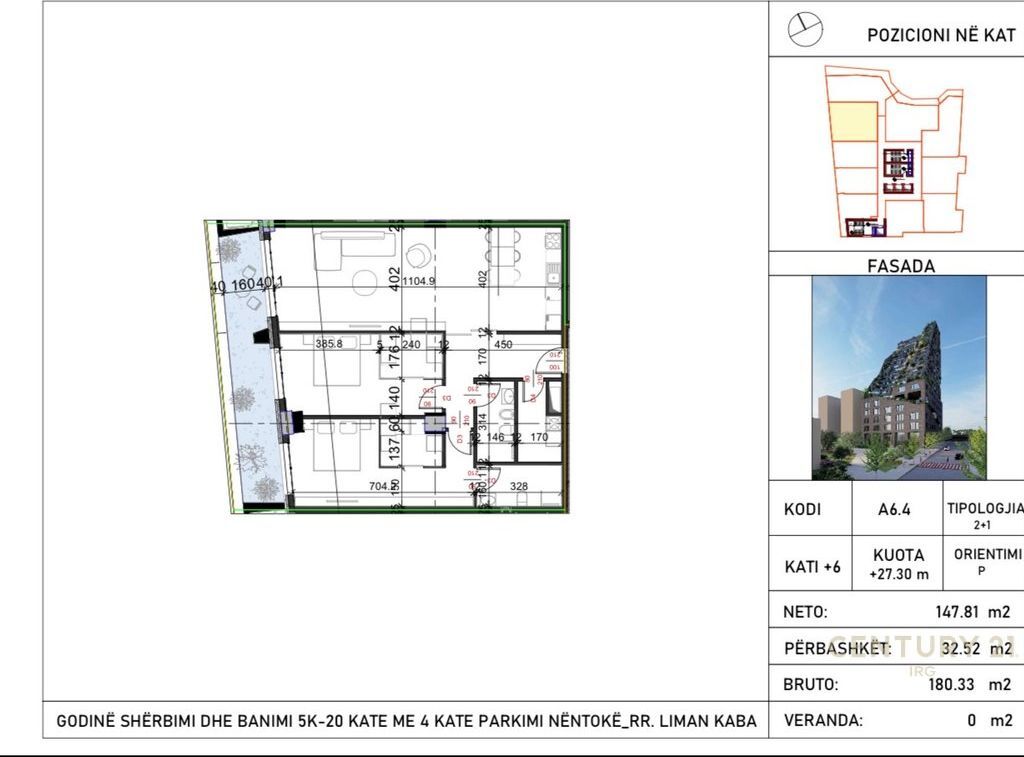Click the round coffee table in living room
Viewport: 1024px width, 757px height.
click(366, 281)
